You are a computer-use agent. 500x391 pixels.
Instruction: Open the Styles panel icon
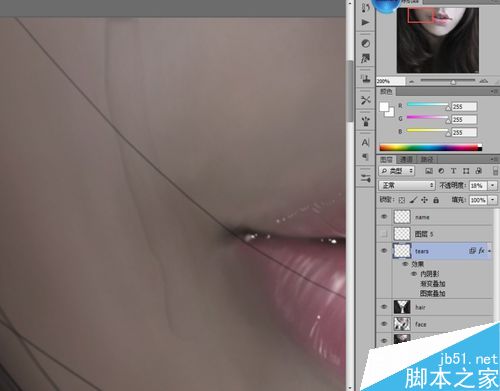tap(366, 58)
